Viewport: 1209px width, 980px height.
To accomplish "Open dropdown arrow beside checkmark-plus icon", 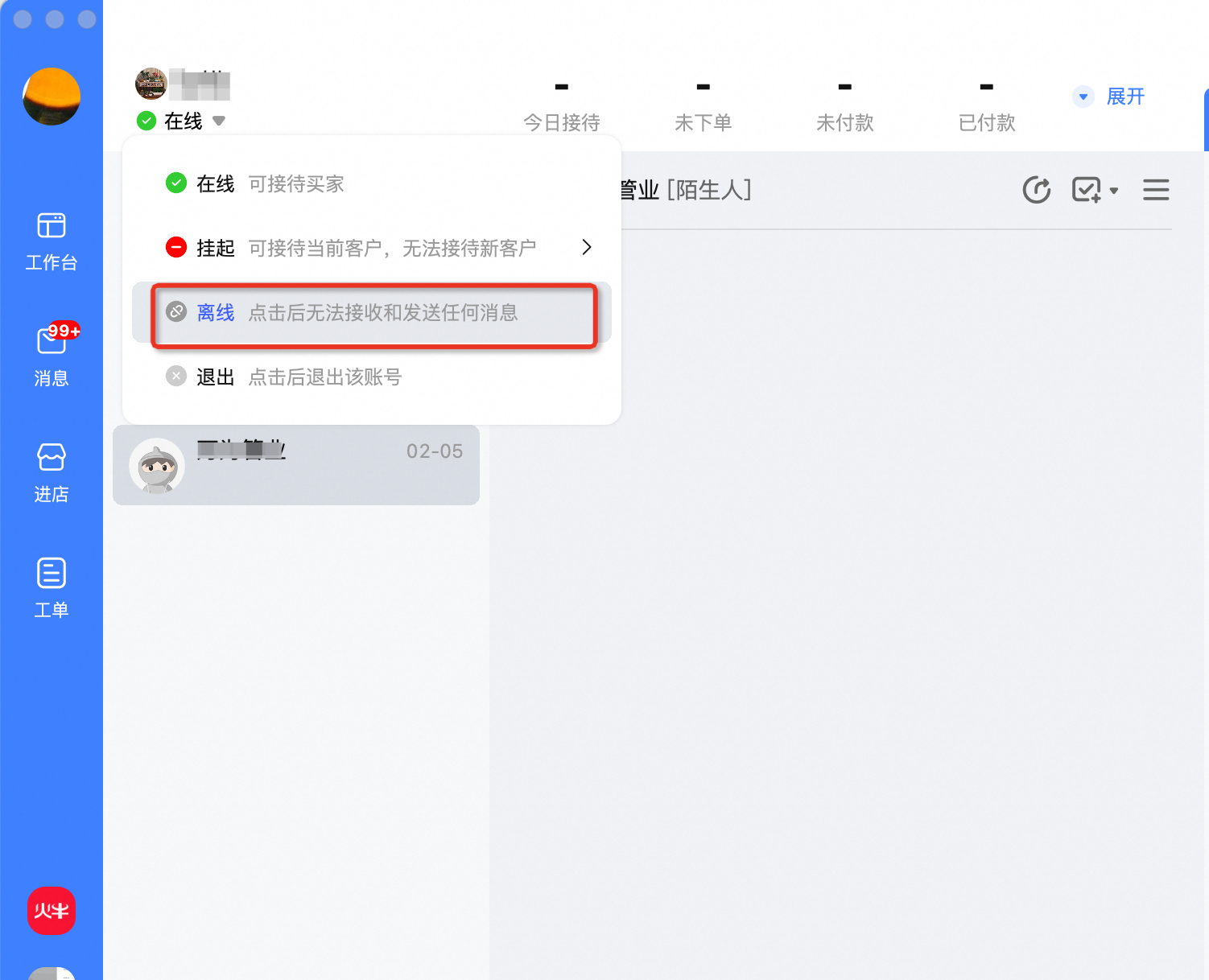I will 1114,191.
